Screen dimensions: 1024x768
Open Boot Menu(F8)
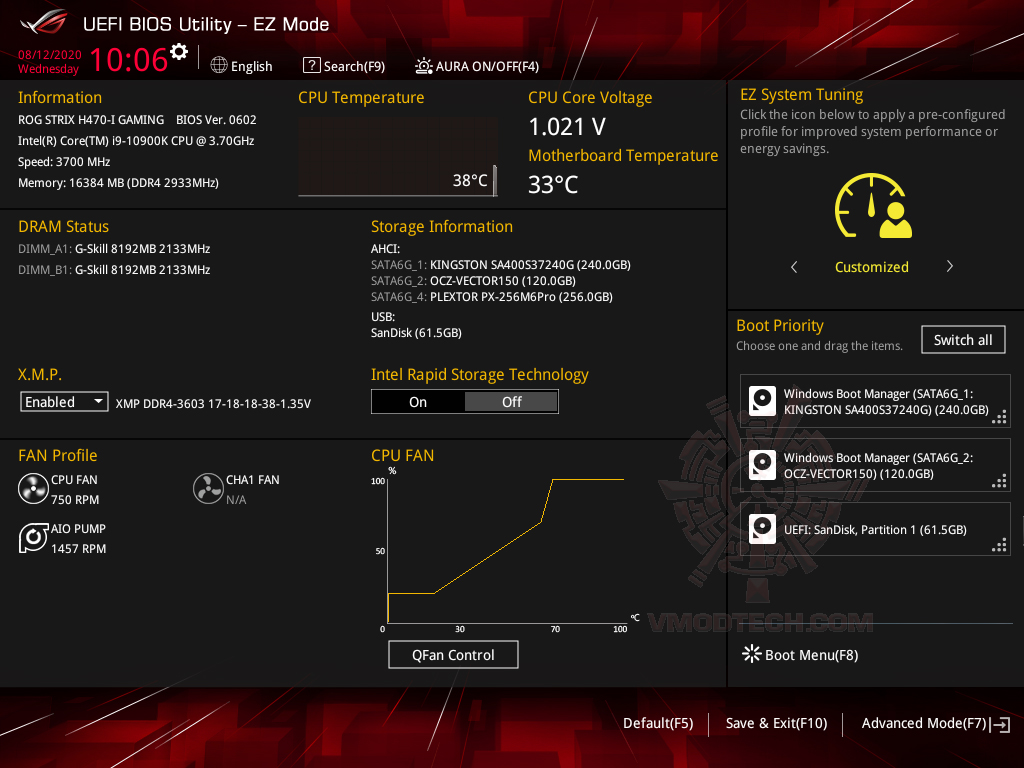point(801,654)
